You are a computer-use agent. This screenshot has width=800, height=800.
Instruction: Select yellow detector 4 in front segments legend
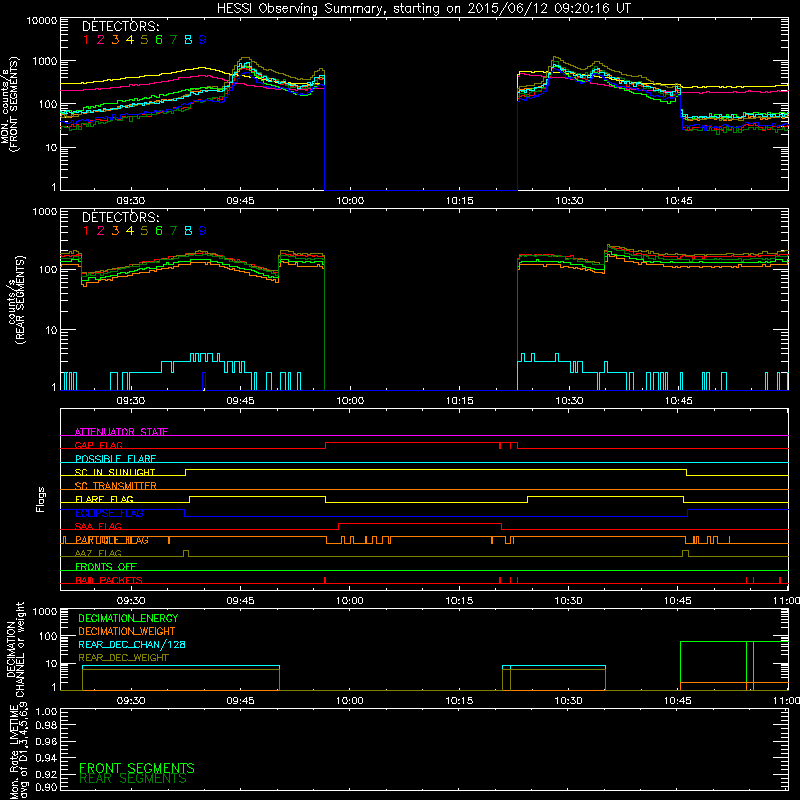coord(130,40)
